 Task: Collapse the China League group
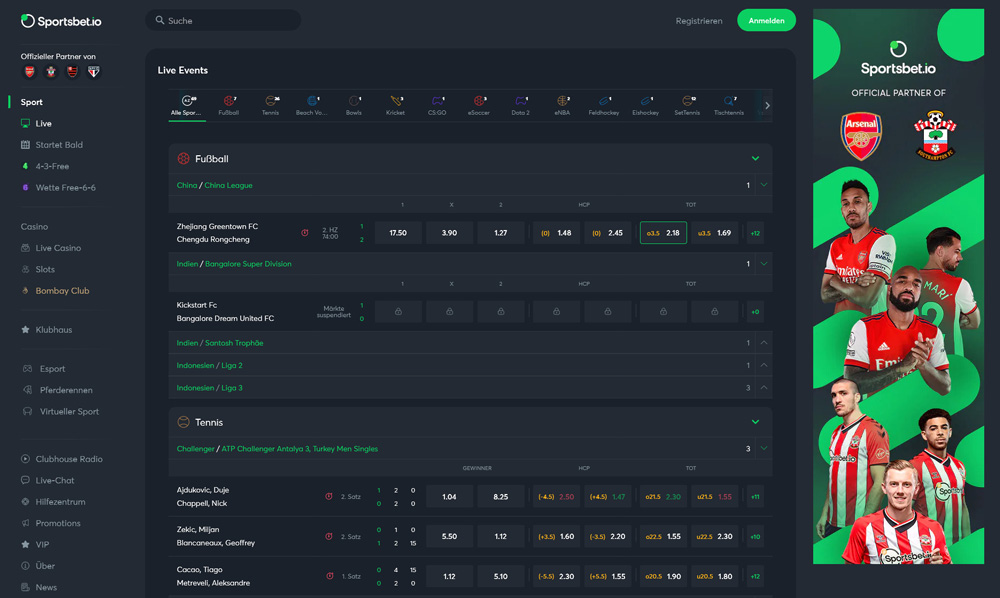tap(763, 186)
